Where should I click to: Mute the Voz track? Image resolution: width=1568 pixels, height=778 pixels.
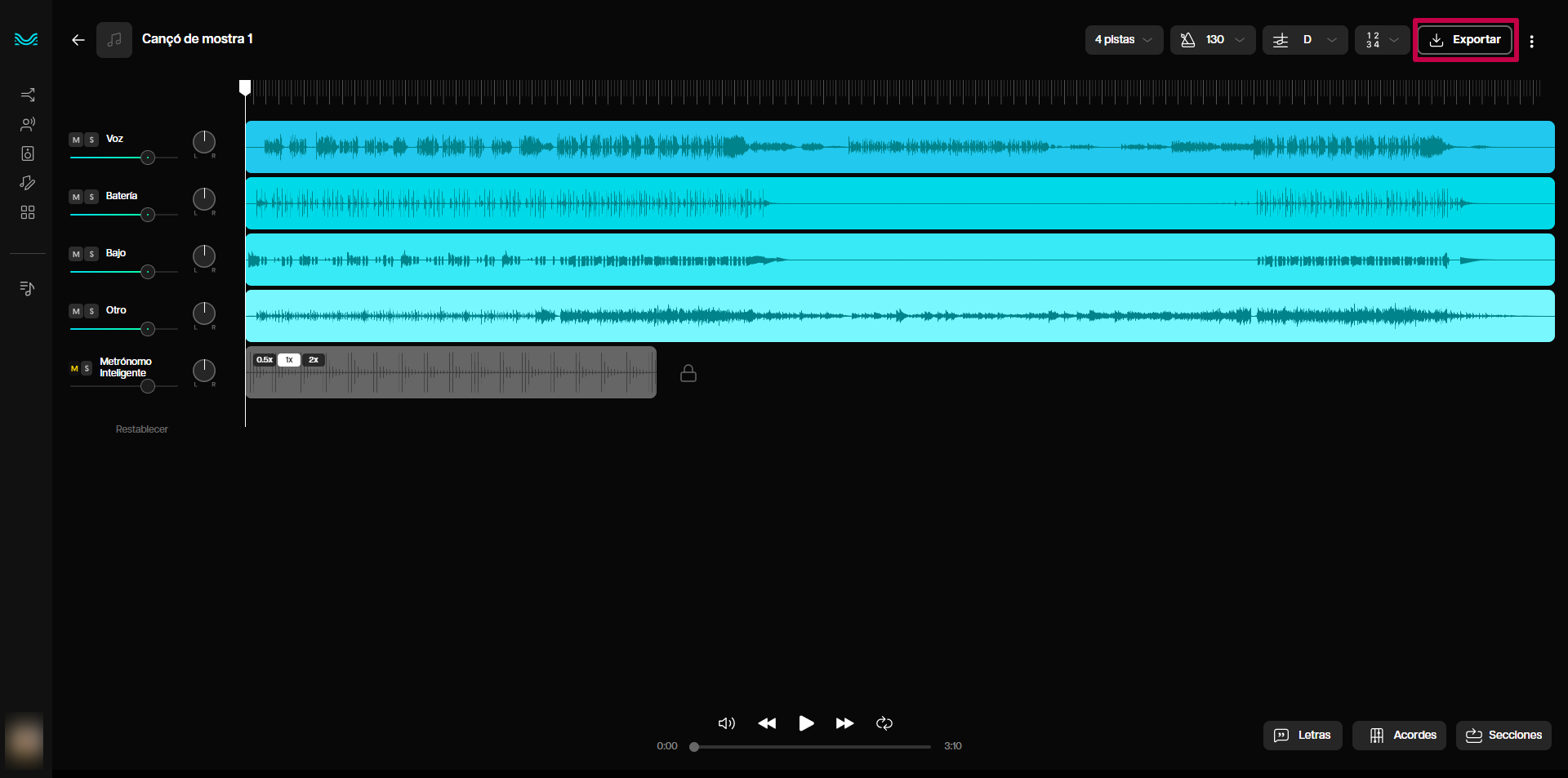pos(76,140)
